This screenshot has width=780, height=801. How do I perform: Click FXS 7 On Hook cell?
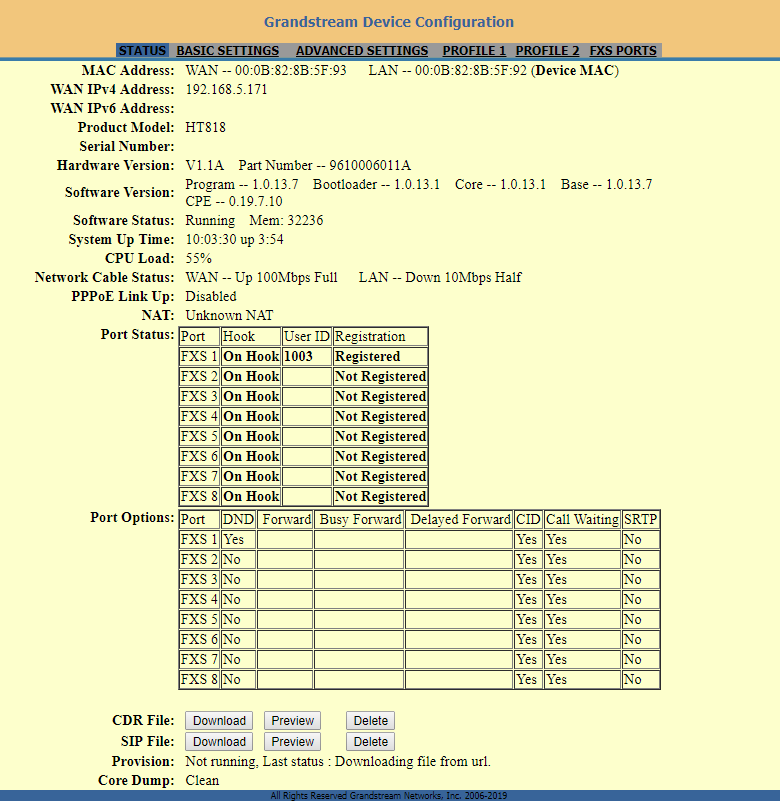coord(251,477)
